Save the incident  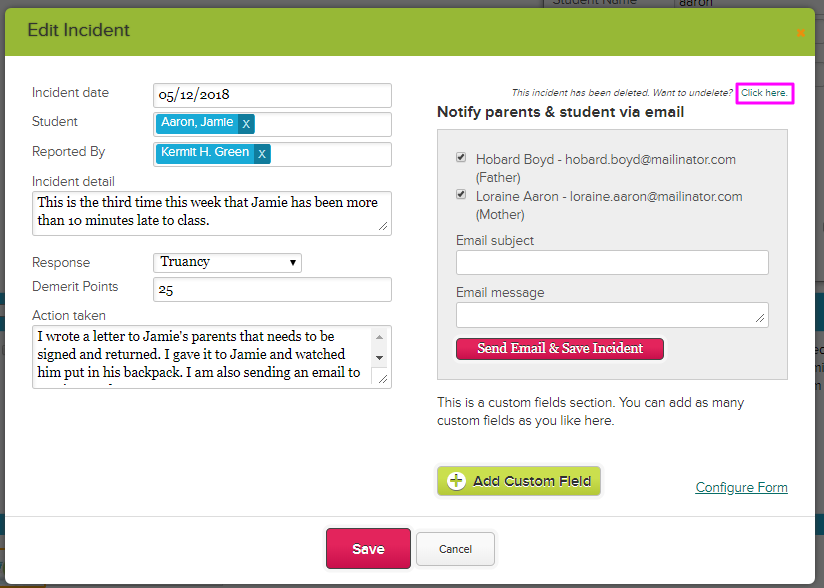pyautogui.click(x=368, y=549)
